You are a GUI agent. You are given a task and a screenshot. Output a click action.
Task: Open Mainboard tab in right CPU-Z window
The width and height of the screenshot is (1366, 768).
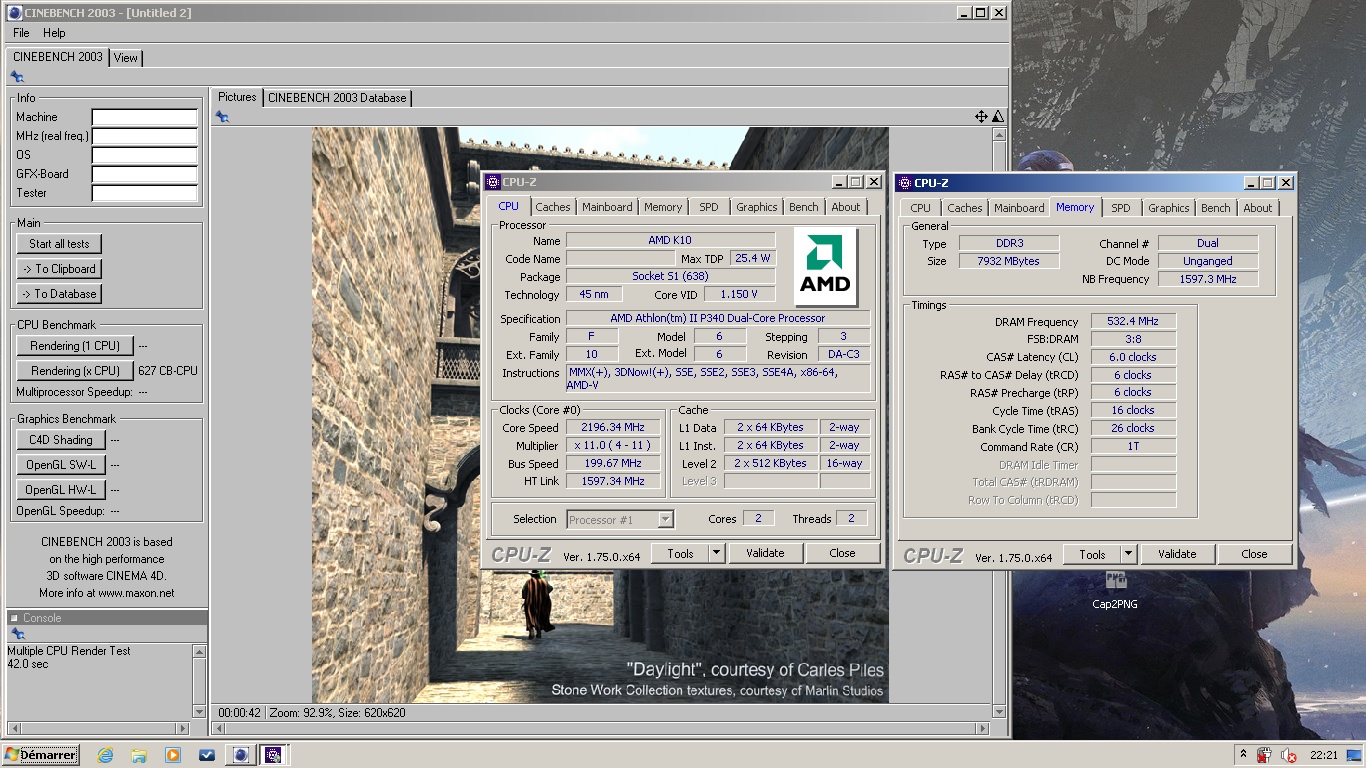[1019, 208]
